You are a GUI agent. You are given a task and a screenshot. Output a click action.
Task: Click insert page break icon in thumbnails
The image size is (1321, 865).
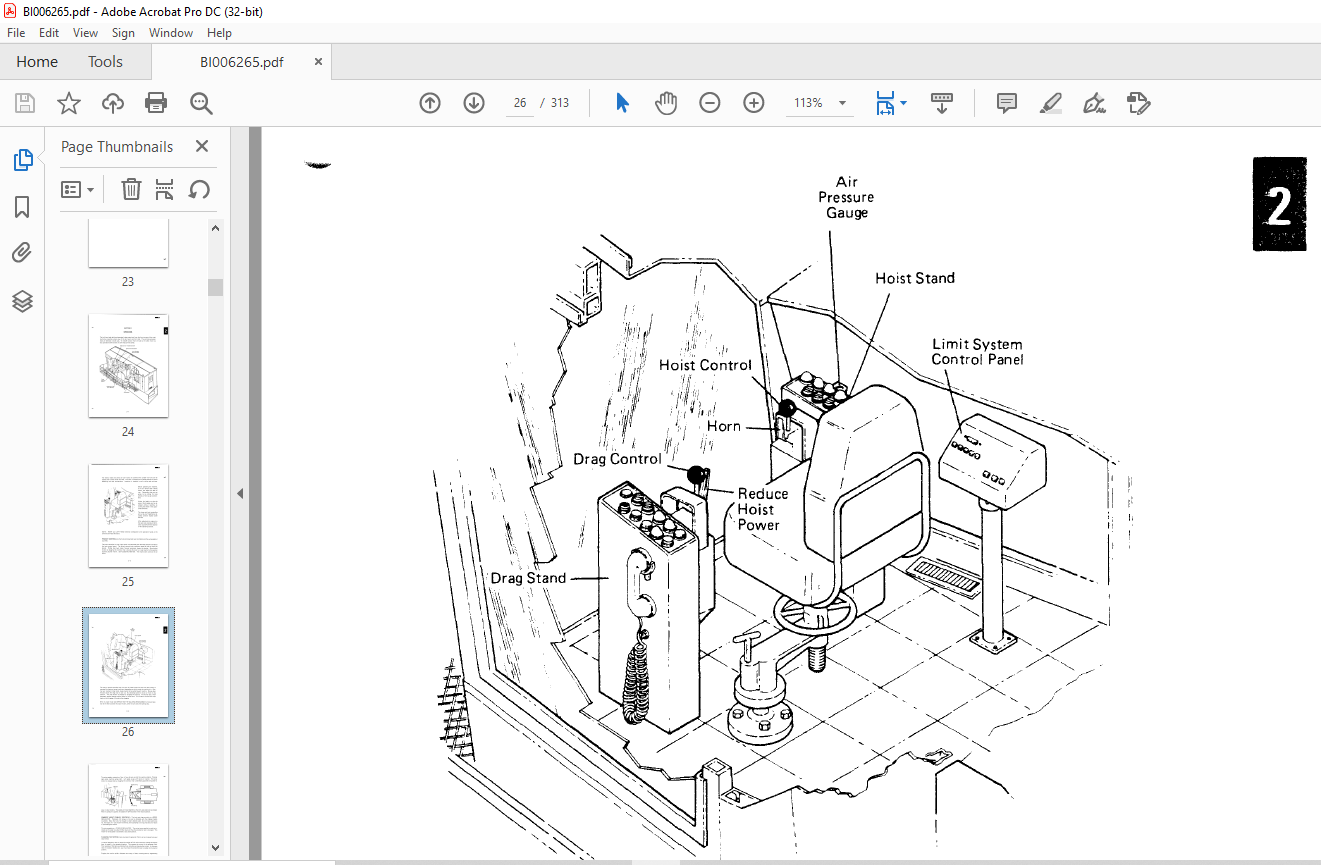[x=165, y=189]
